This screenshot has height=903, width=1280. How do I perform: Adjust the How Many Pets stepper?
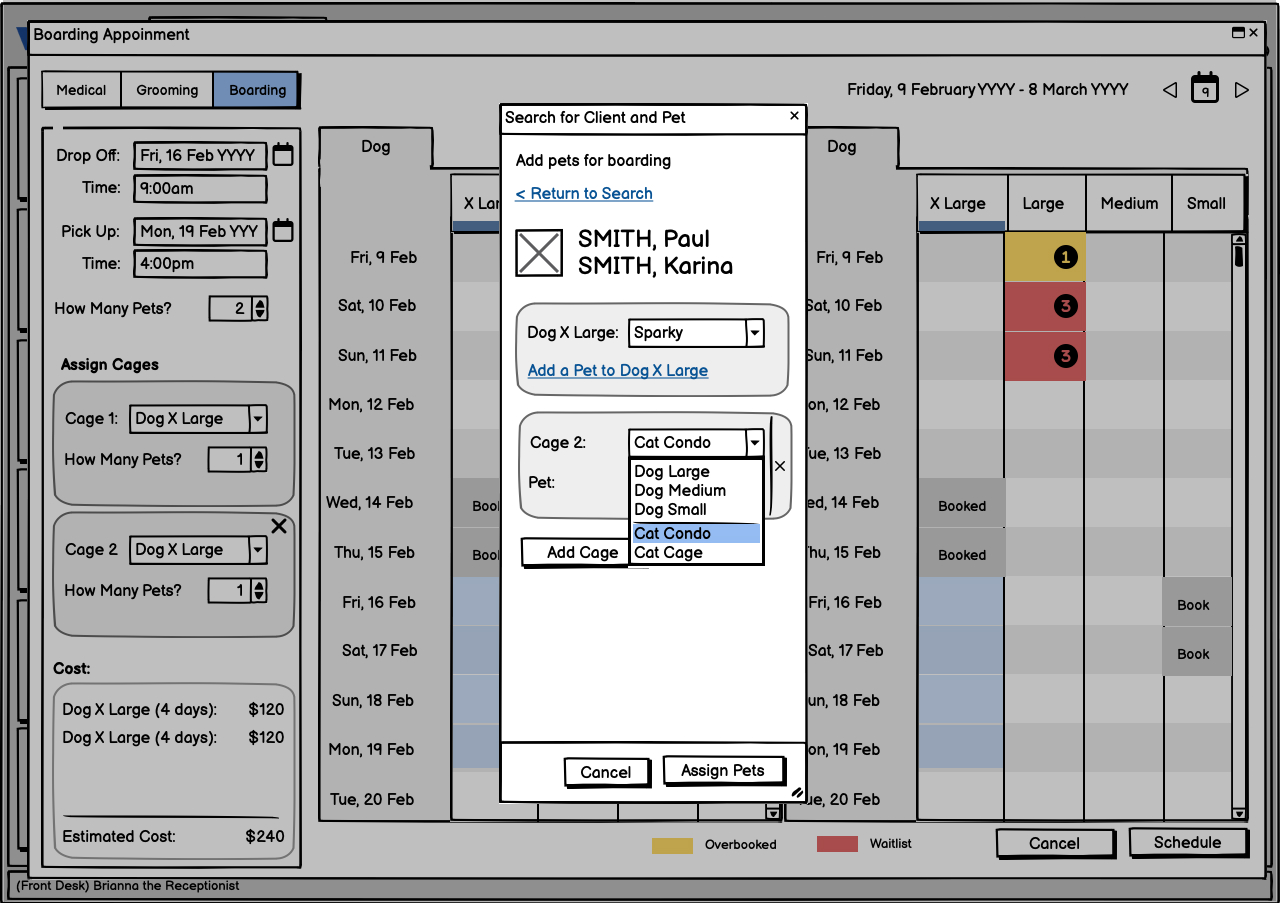(260, 309)
